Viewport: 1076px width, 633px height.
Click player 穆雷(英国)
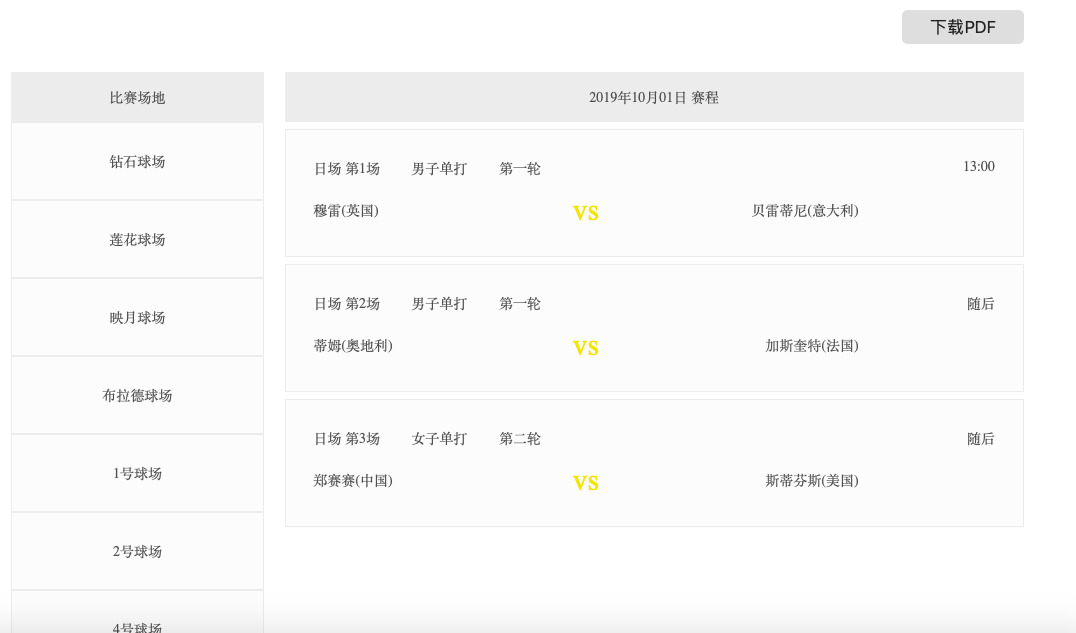click(346, 211)
